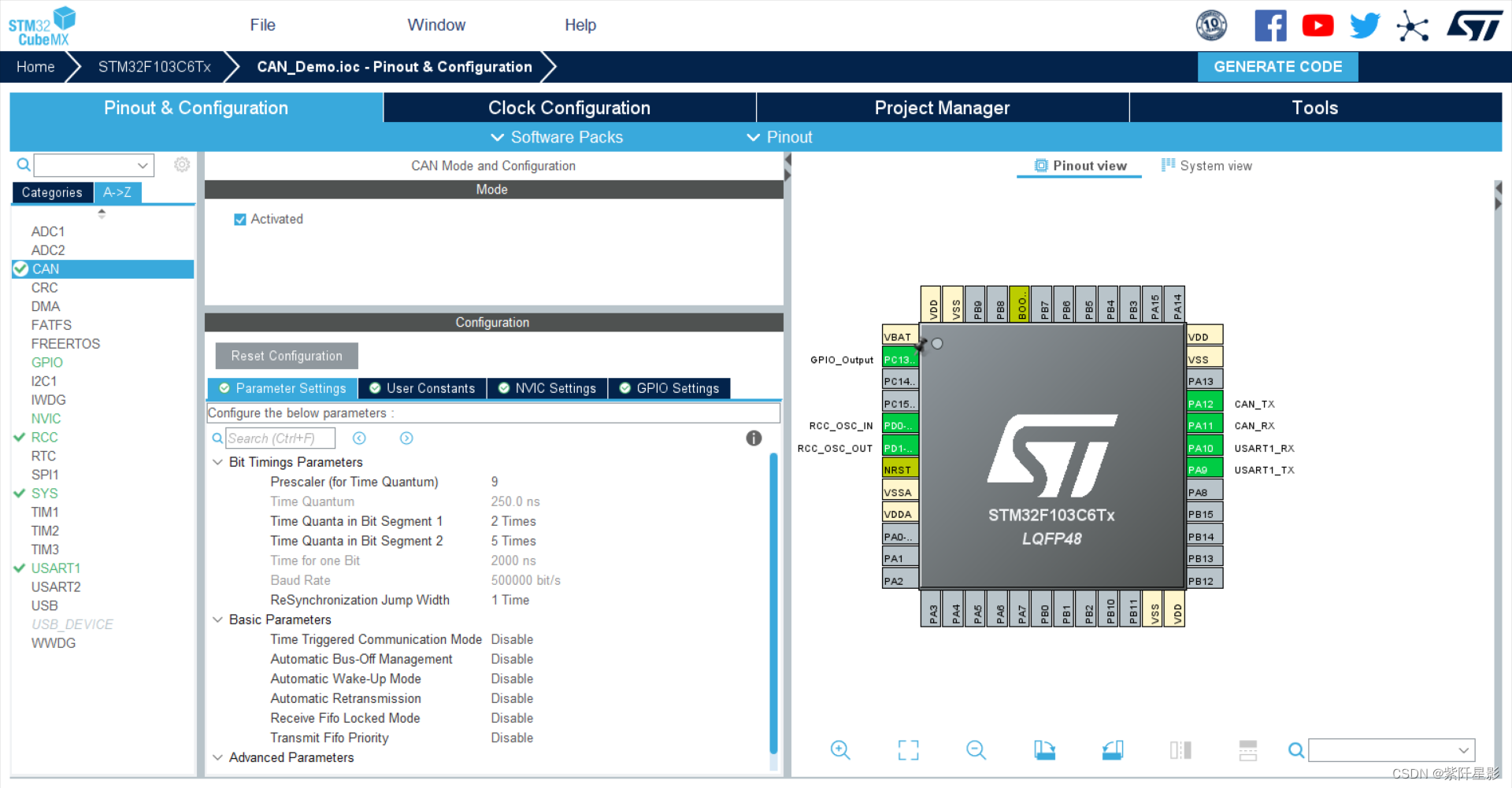Screen dimensions: 1512x788
Task: Select the PA11 CAN_RX pin
Action: pyautogui.click(x=1205, y=425)
